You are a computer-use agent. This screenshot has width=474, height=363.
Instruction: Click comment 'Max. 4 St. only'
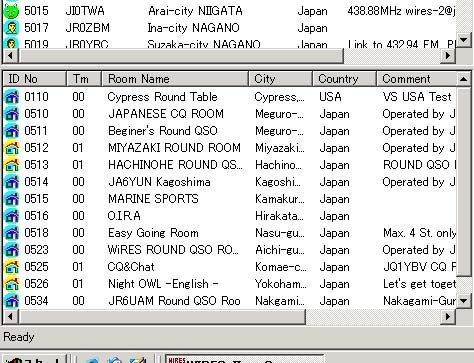coord(419,233)
